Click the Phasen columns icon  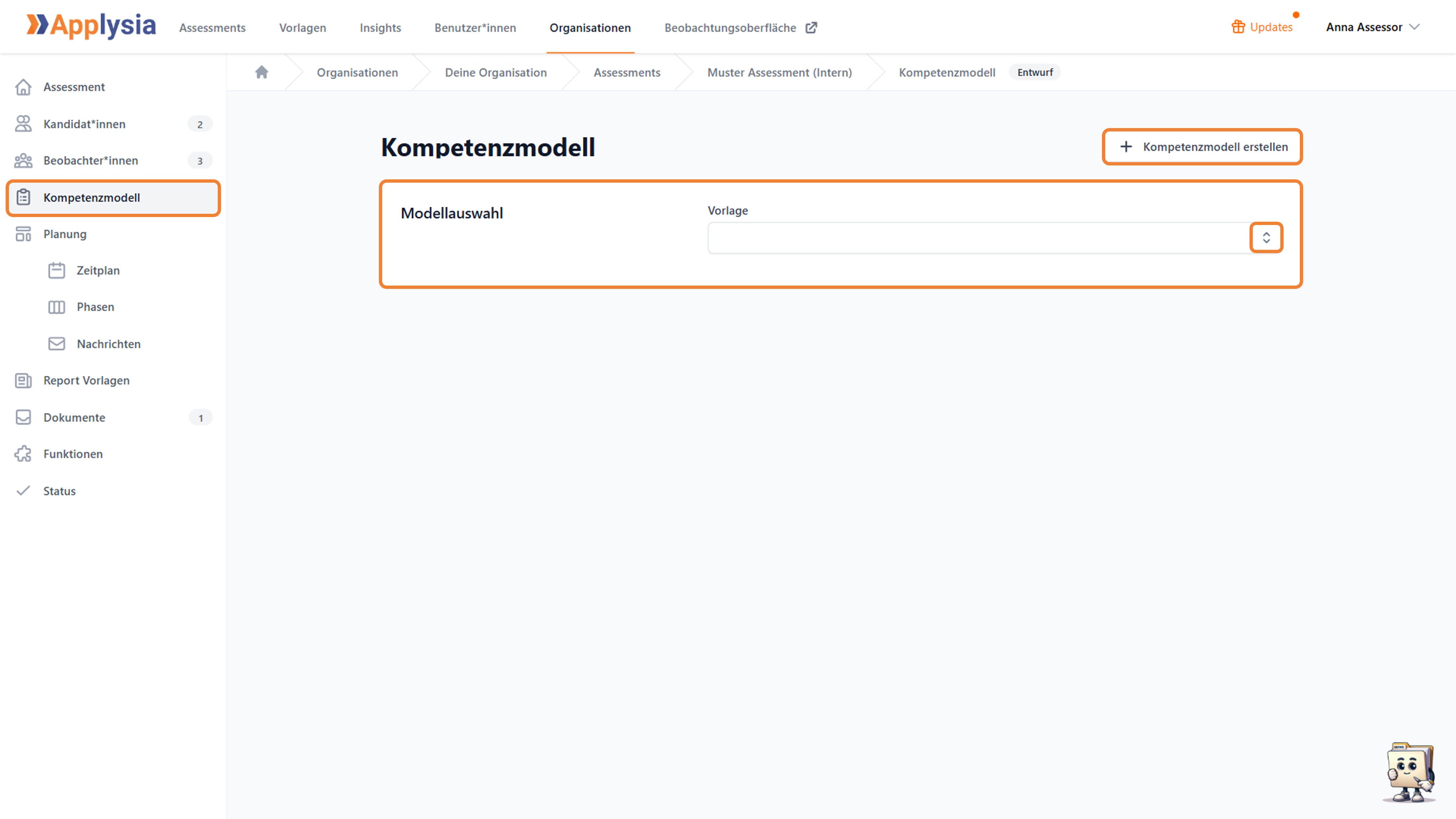pyautogui.click(x=57, y=307)
